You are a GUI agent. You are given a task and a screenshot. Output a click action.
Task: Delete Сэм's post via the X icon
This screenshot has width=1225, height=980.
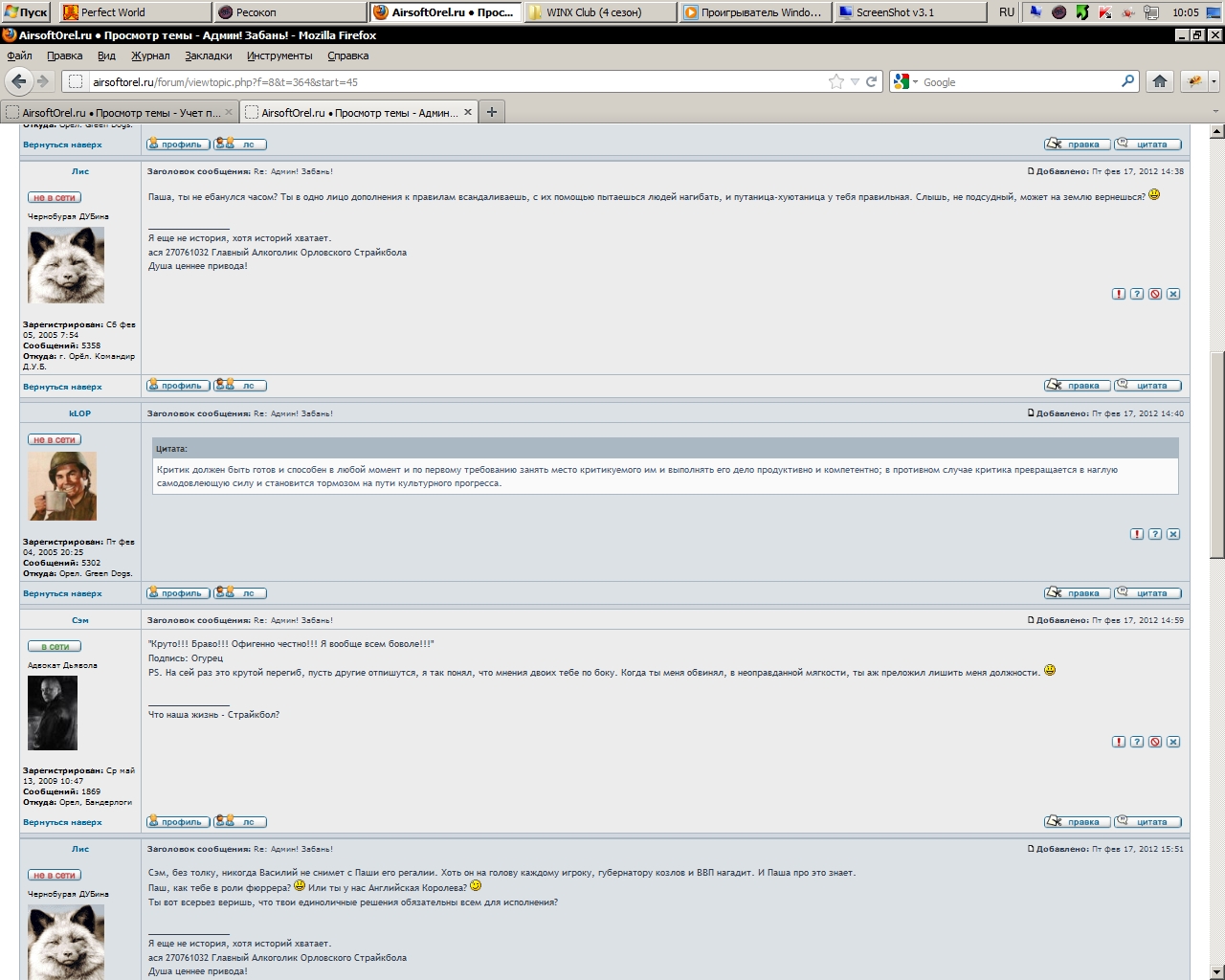[x=1172, y=742]
